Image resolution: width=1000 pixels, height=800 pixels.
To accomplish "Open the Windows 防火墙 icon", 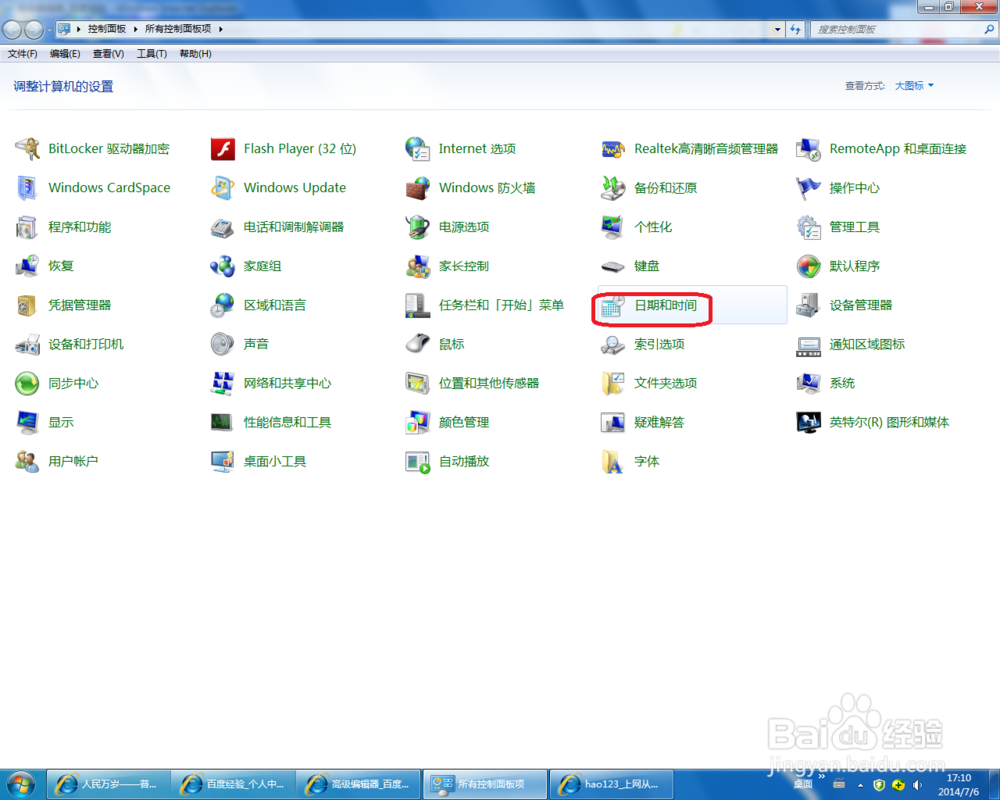I will (x=418, y=188).
